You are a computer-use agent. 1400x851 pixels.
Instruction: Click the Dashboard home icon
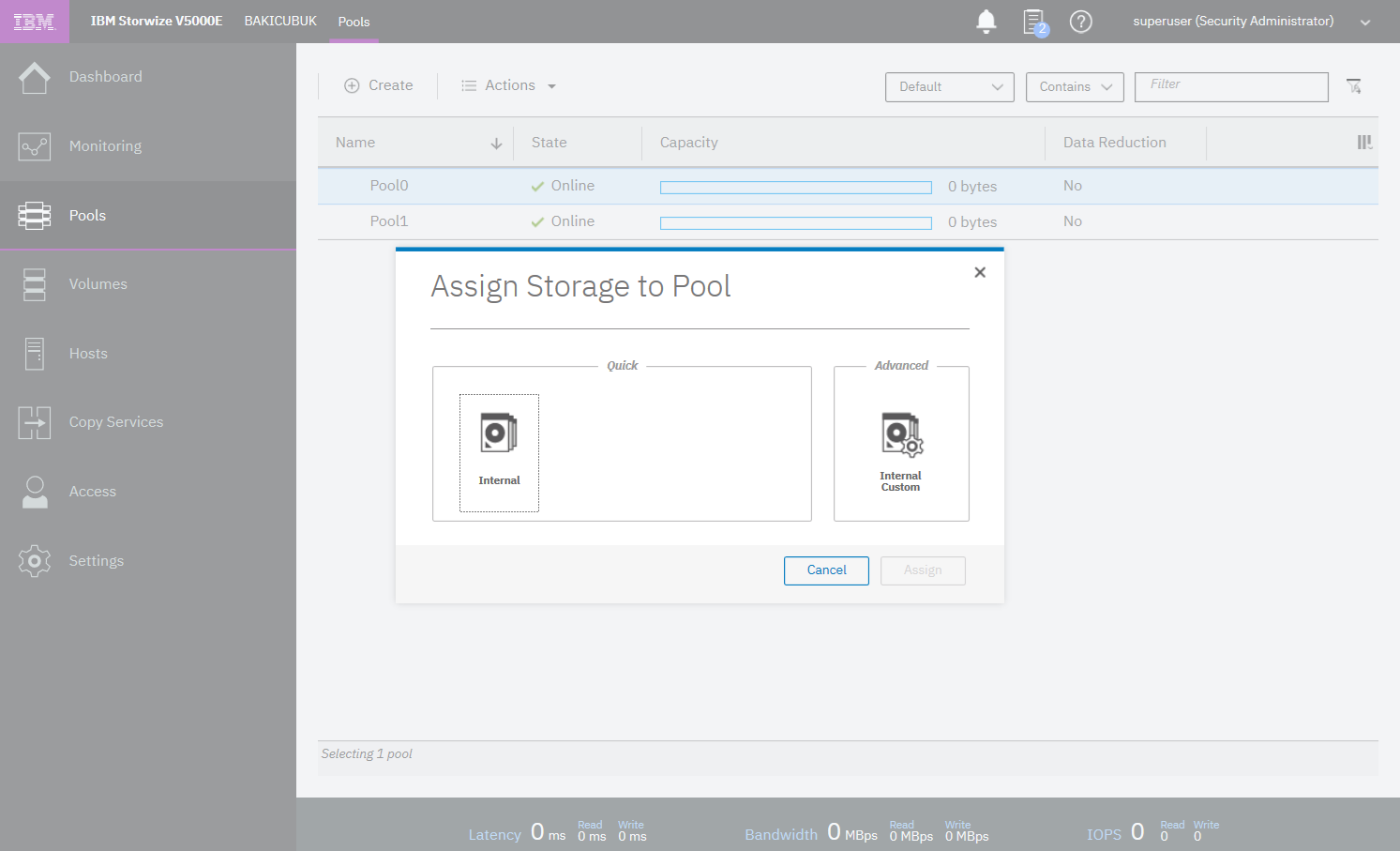coord(35,77)
